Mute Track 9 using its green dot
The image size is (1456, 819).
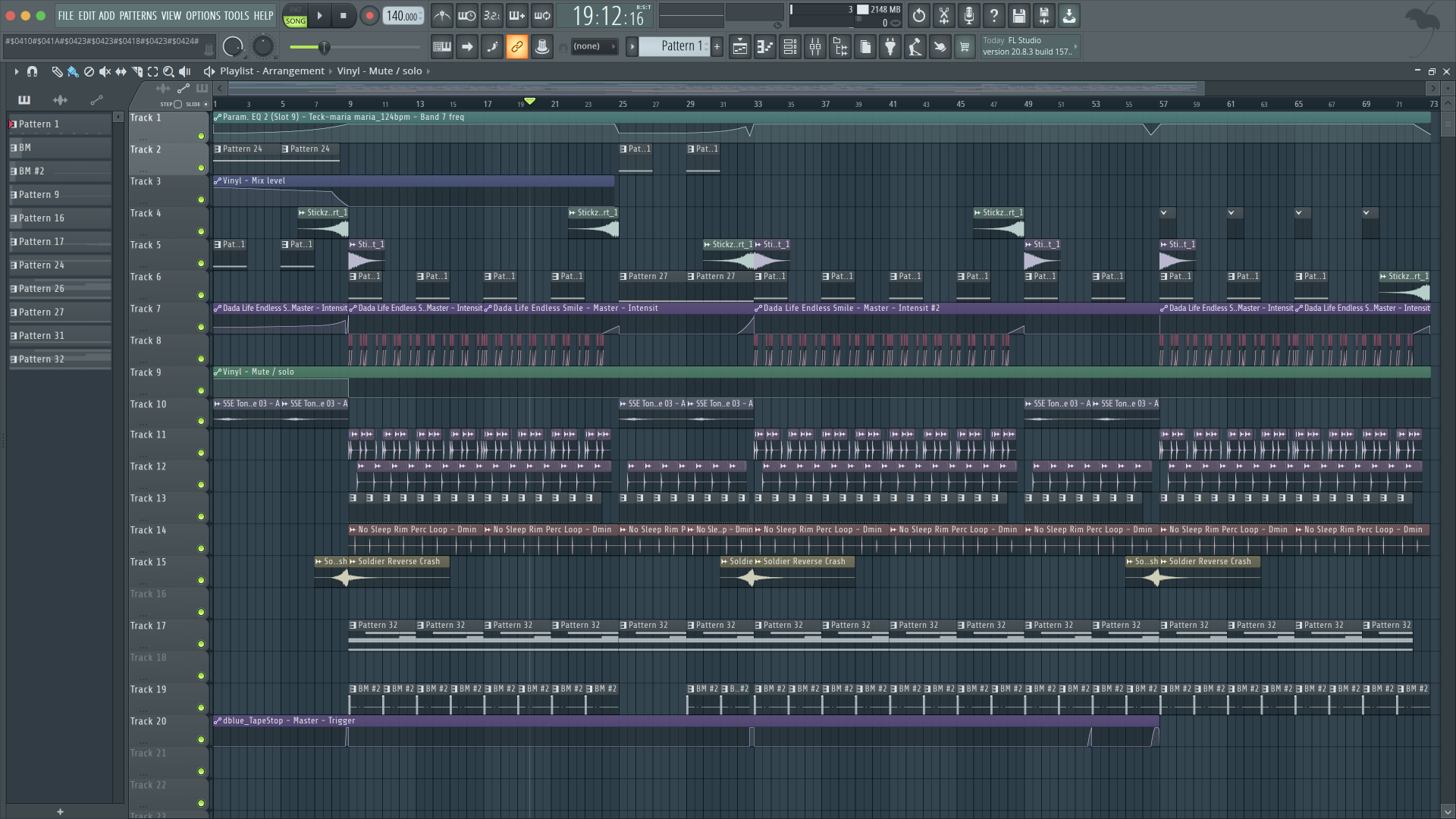tap(201, 391)
